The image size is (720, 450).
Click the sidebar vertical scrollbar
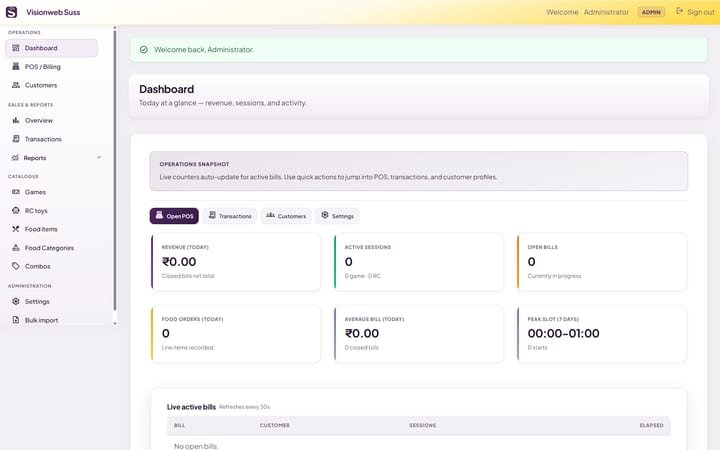pos(115,170)
